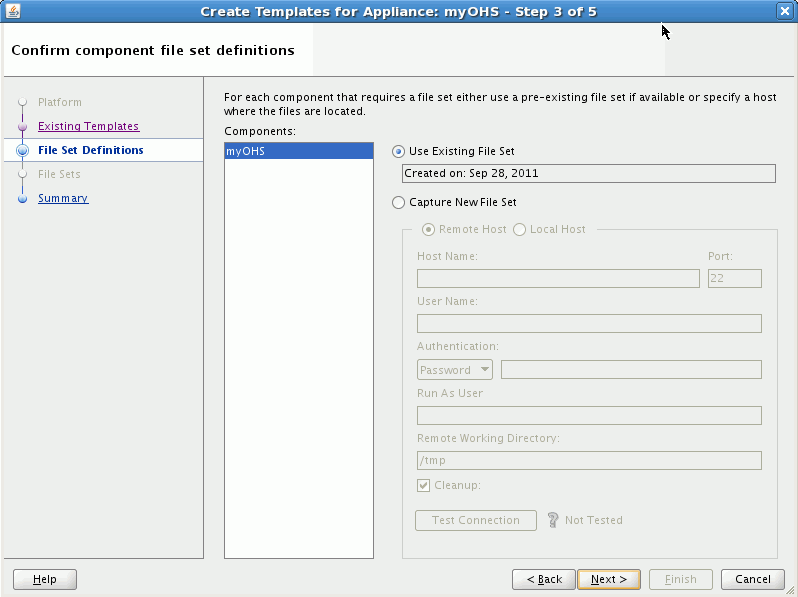
Task: Click the Host Name input field
Action: tap(558, 278)
